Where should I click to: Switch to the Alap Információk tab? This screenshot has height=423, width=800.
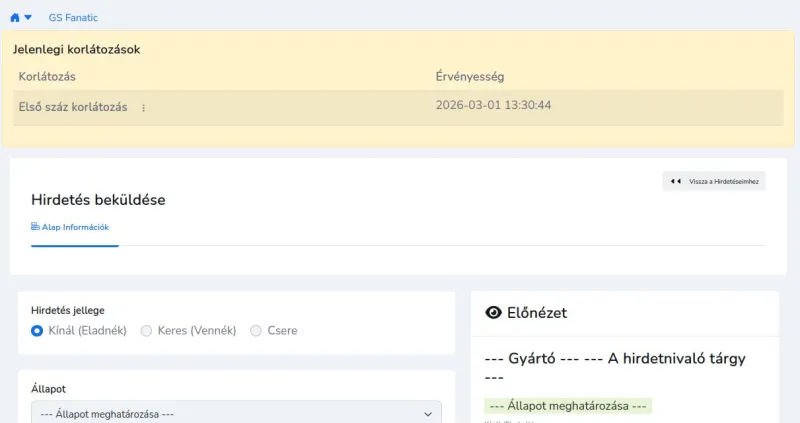click(x=75, y=227)
